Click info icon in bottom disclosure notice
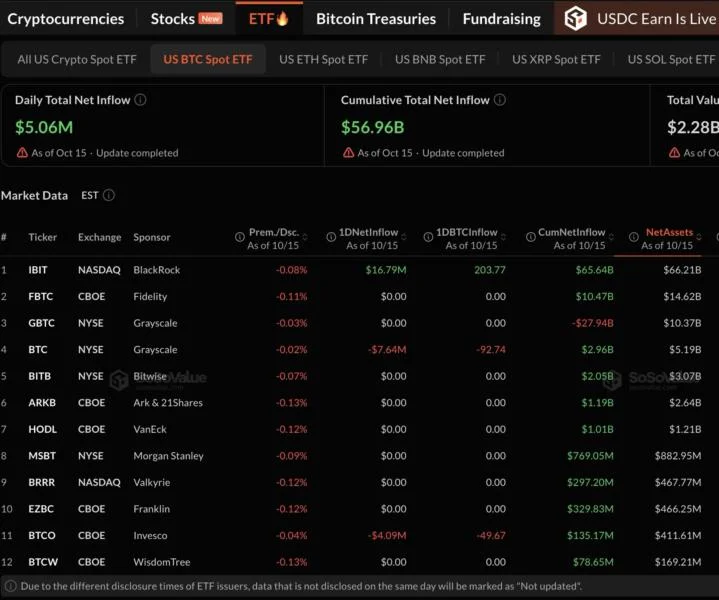 click(x=11, y=586)
